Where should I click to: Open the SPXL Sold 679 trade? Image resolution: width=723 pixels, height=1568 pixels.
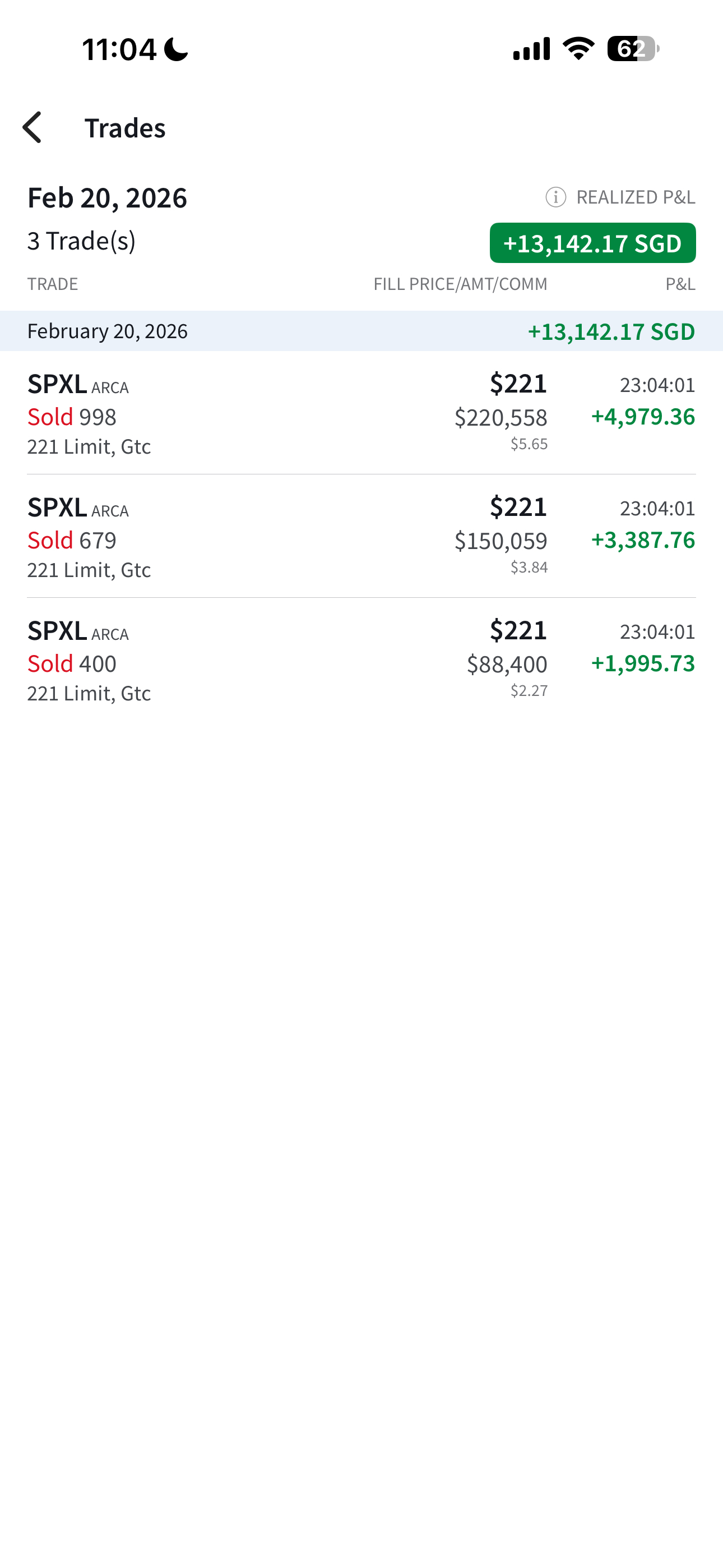[x=361, y=537]
